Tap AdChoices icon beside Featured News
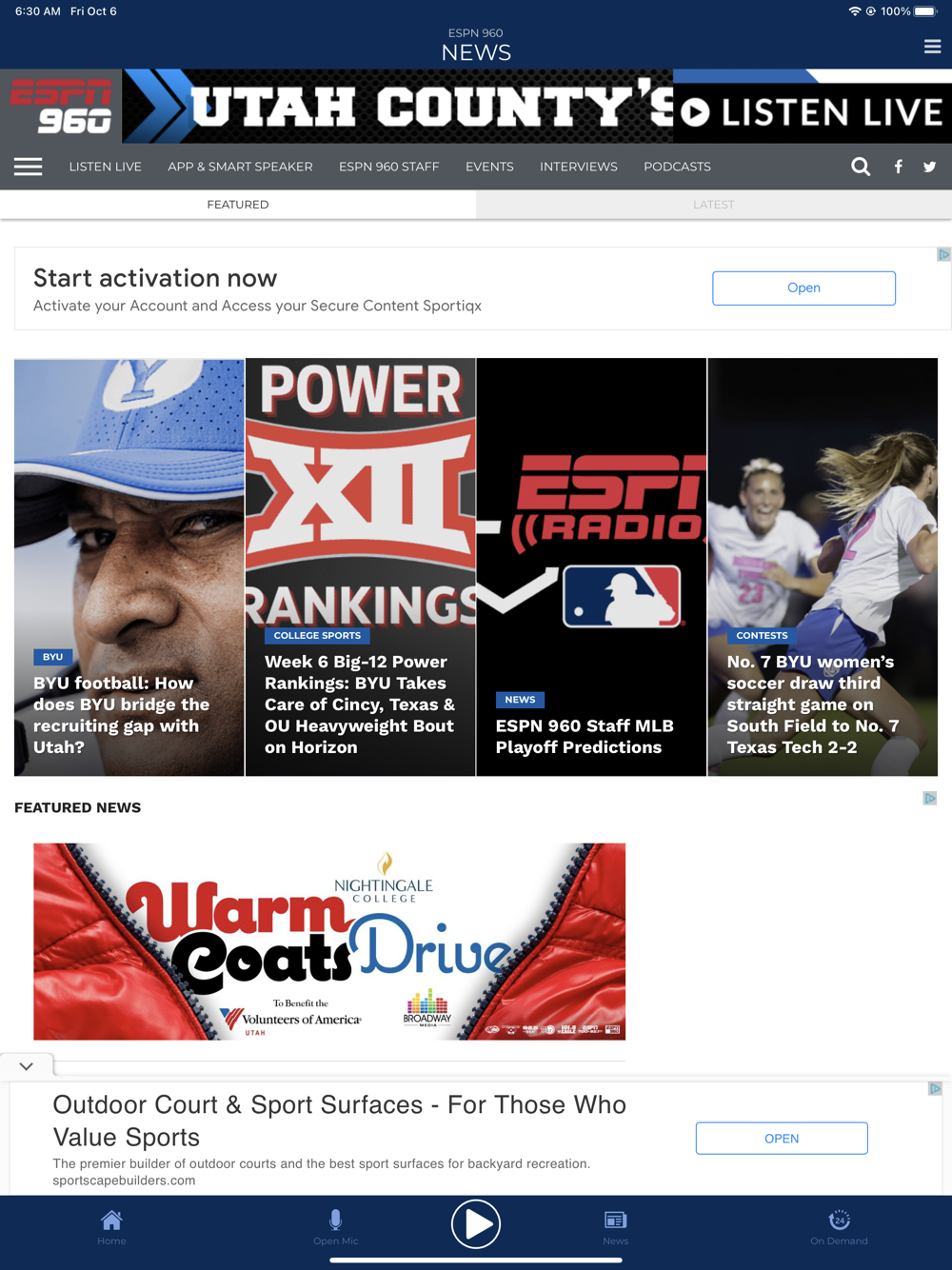Image resolution: width=952 pixels, height=1270 pixels. pos(930,798)
